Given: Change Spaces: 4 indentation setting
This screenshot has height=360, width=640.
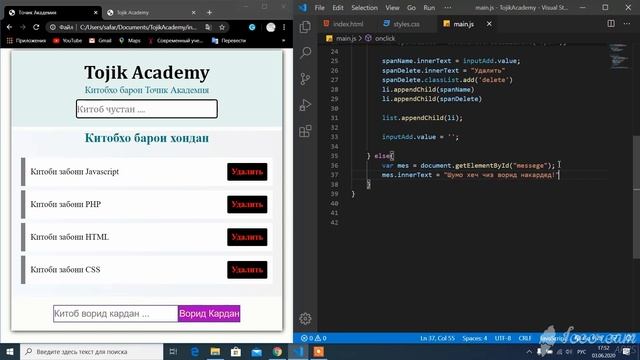Looking at the screenshot, I should pos(474,338).
